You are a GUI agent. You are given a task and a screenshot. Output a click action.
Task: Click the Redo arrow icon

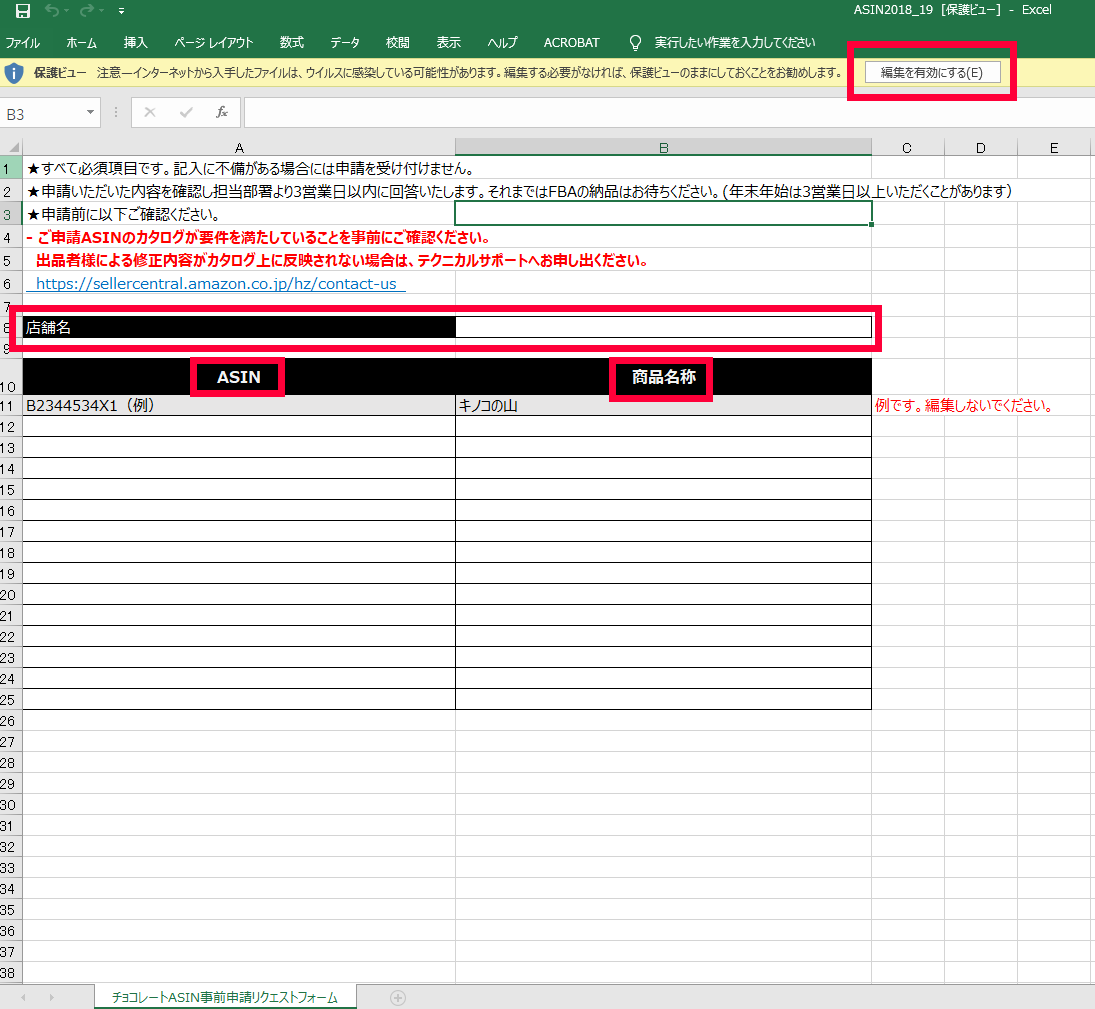pos(86,11)
